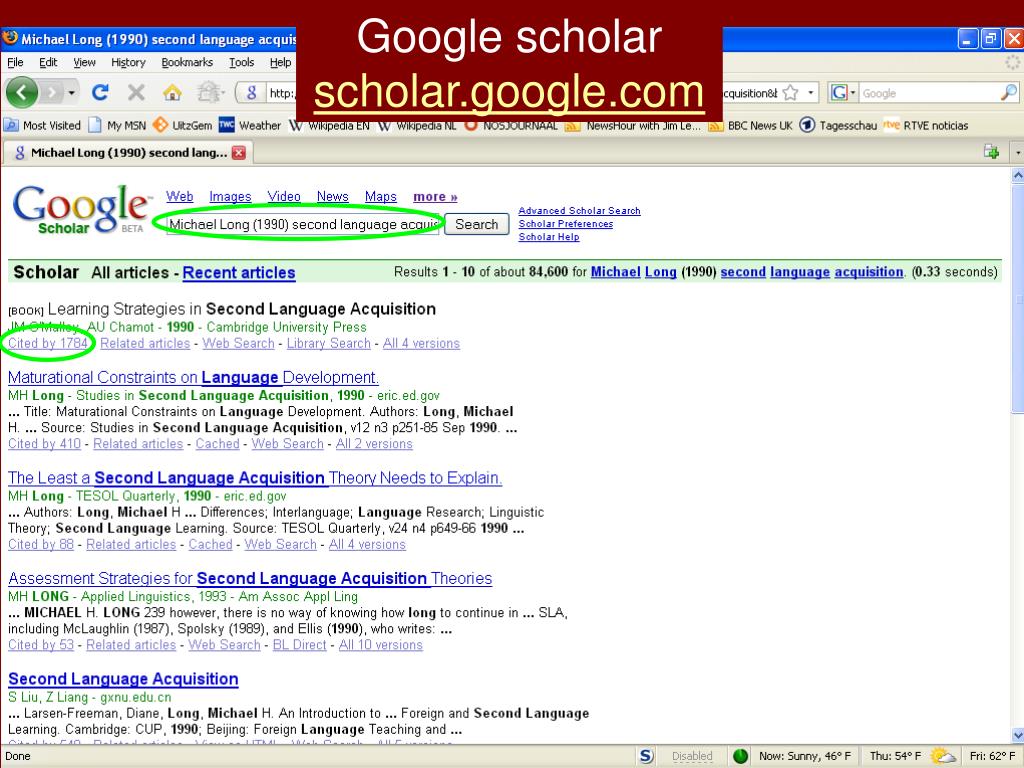Viewport: 1024px width, 768px height.
Task: Click the Google Scholar logo
Action: (x=81, y=209)
